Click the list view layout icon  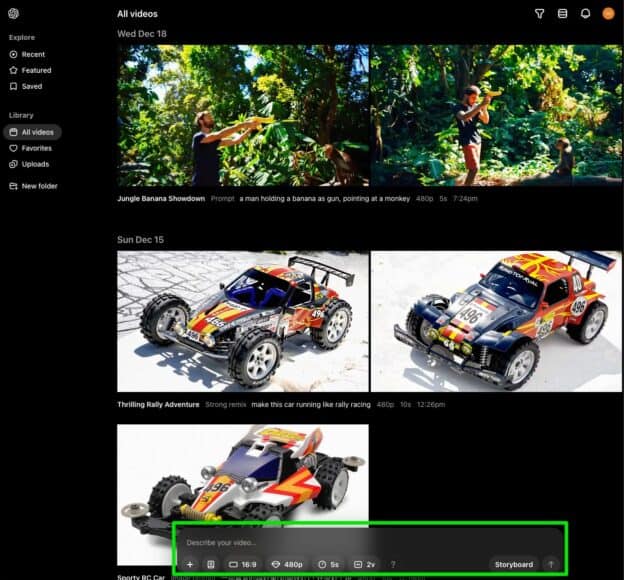[562, 14]
